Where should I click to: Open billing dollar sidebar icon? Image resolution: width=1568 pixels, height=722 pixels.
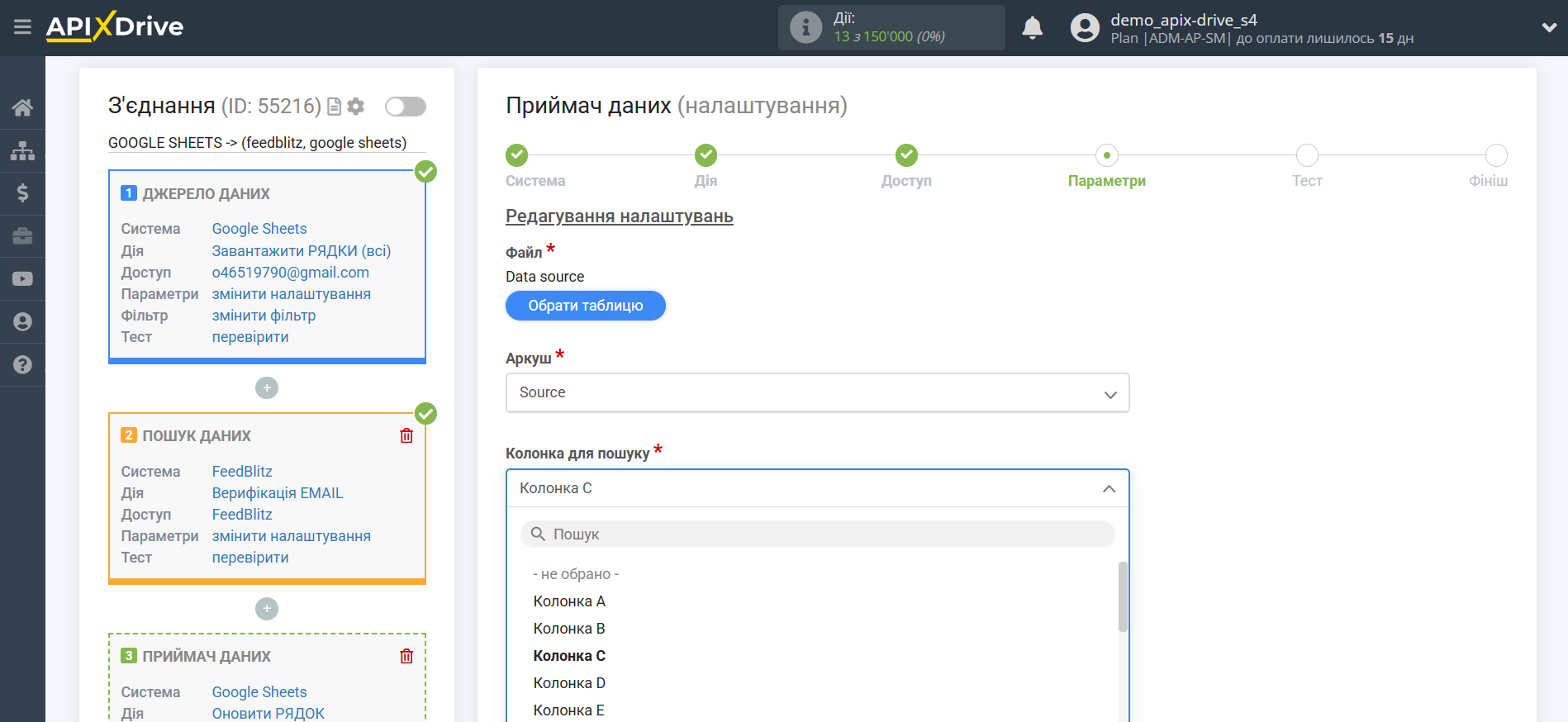(22, 193)
